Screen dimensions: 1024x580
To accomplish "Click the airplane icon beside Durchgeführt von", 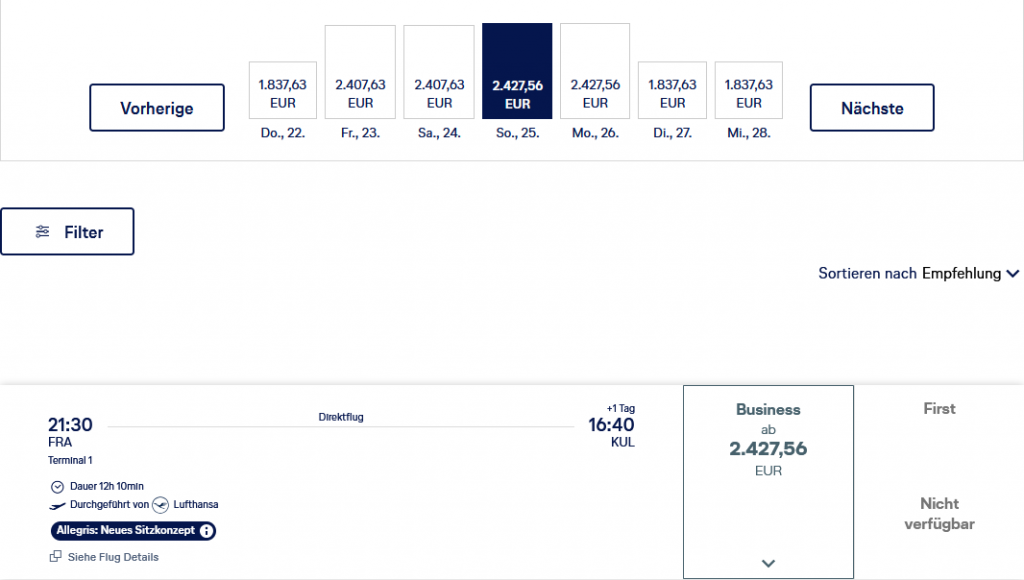I will [57, 505].
